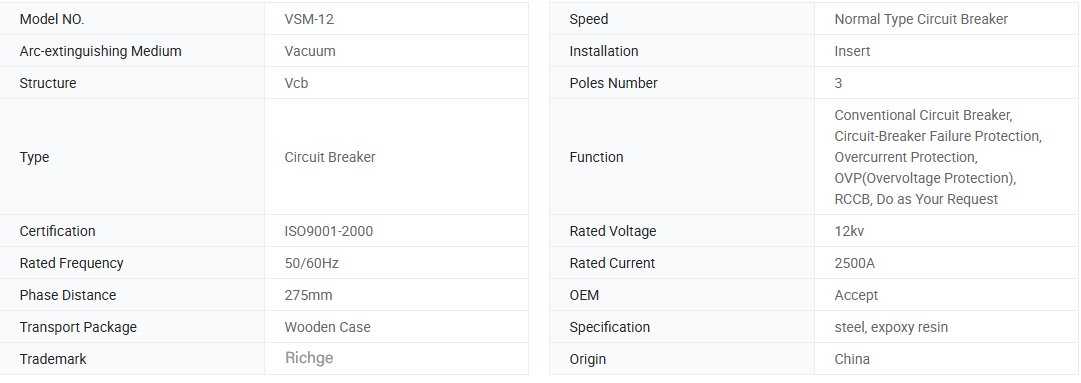
Task: Click the 12kv rated voltage value
Action: pos(849,231)
